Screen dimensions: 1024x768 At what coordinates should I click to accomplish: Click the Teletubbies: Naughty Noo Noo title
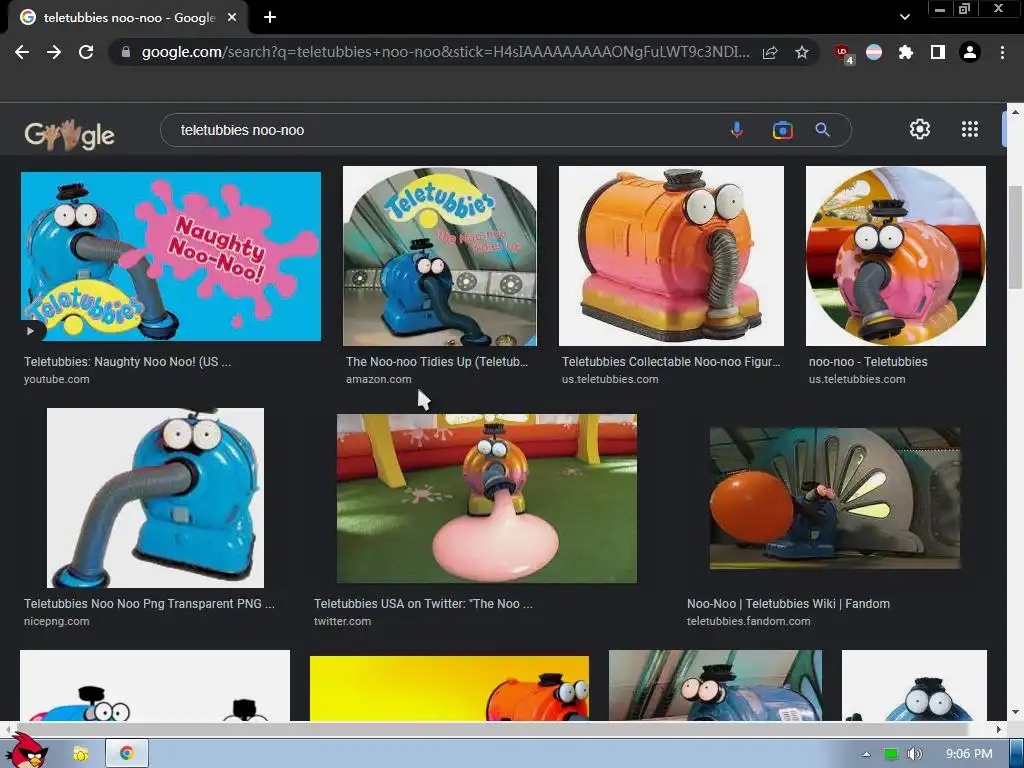tap(127, 361)
